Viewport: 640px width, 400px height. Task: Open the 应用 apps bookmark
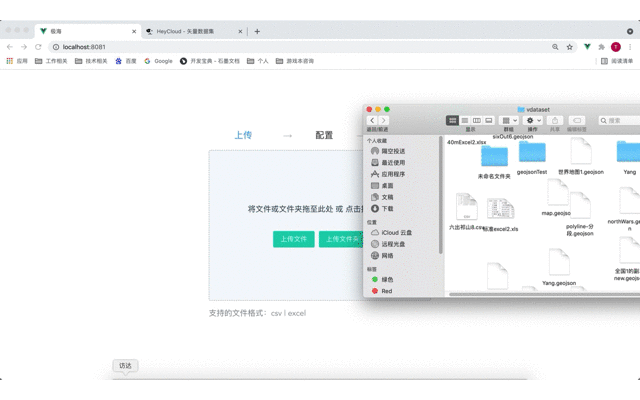point(17,61)
